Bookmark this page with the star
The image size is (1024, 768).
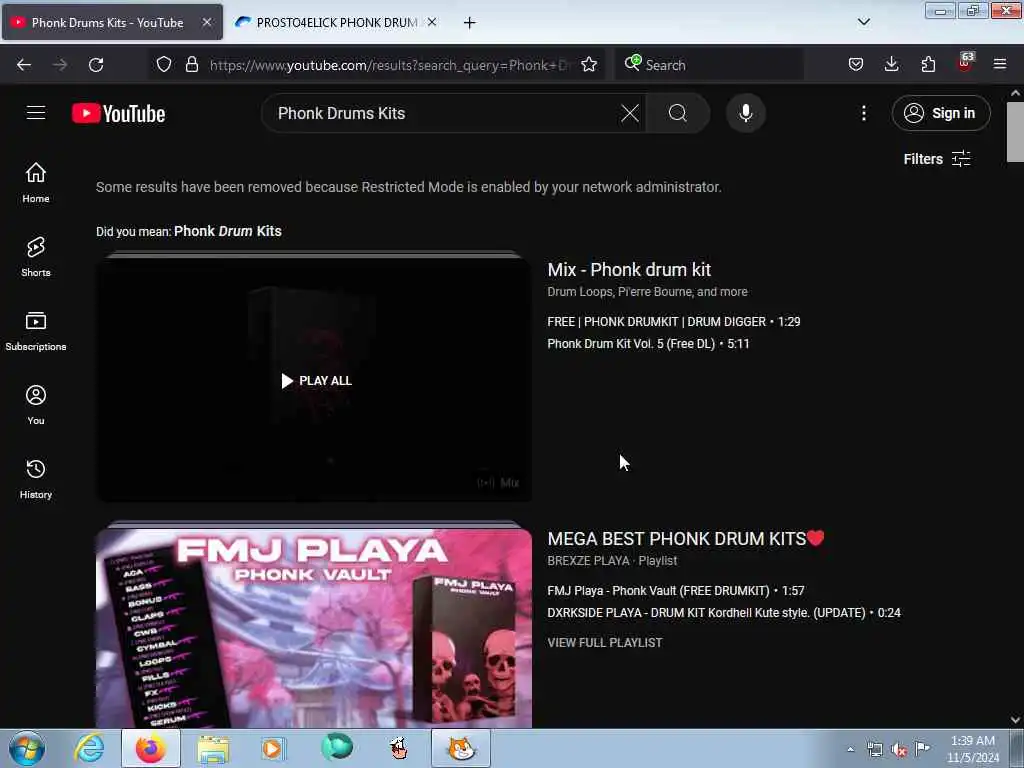pos(589,64)
